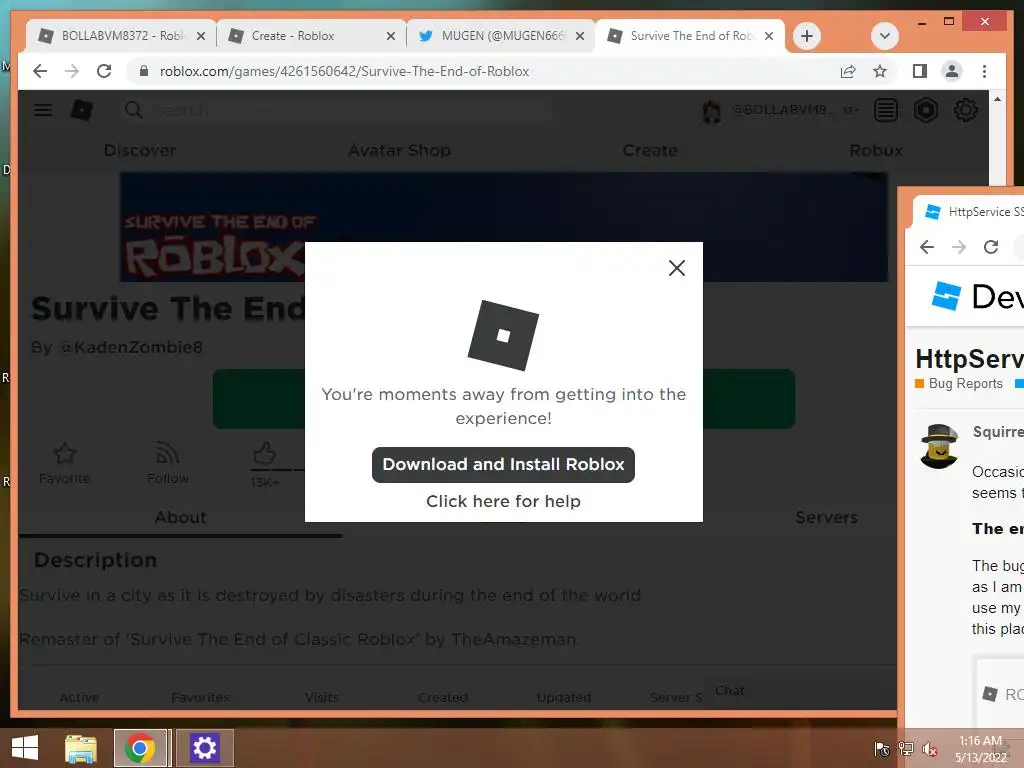Image resolution: width=1024 pixels, height=768 pixels.
Task: Open the Bug Reports category link
Action: (959, 383)
